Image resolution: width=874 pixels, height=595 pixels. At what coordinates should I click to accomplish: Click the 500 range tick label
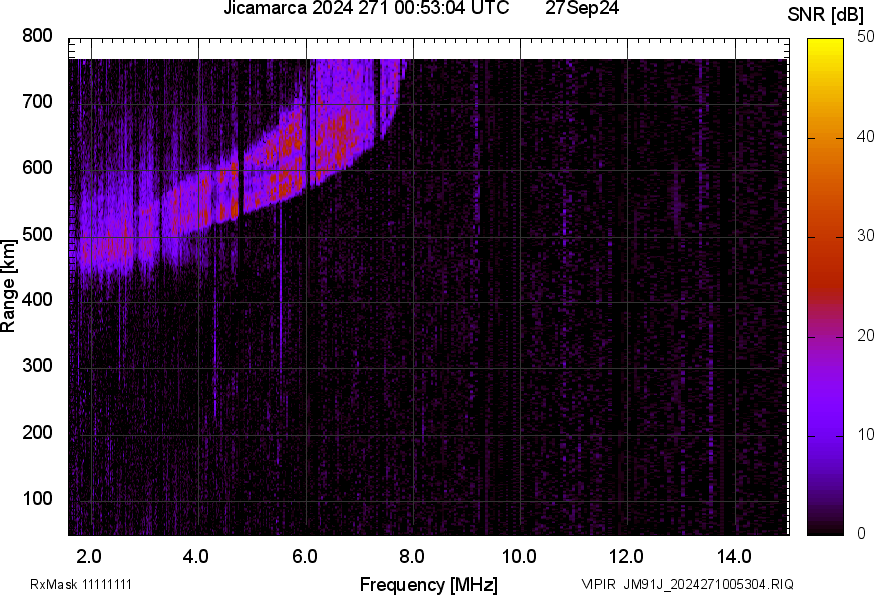38,235
